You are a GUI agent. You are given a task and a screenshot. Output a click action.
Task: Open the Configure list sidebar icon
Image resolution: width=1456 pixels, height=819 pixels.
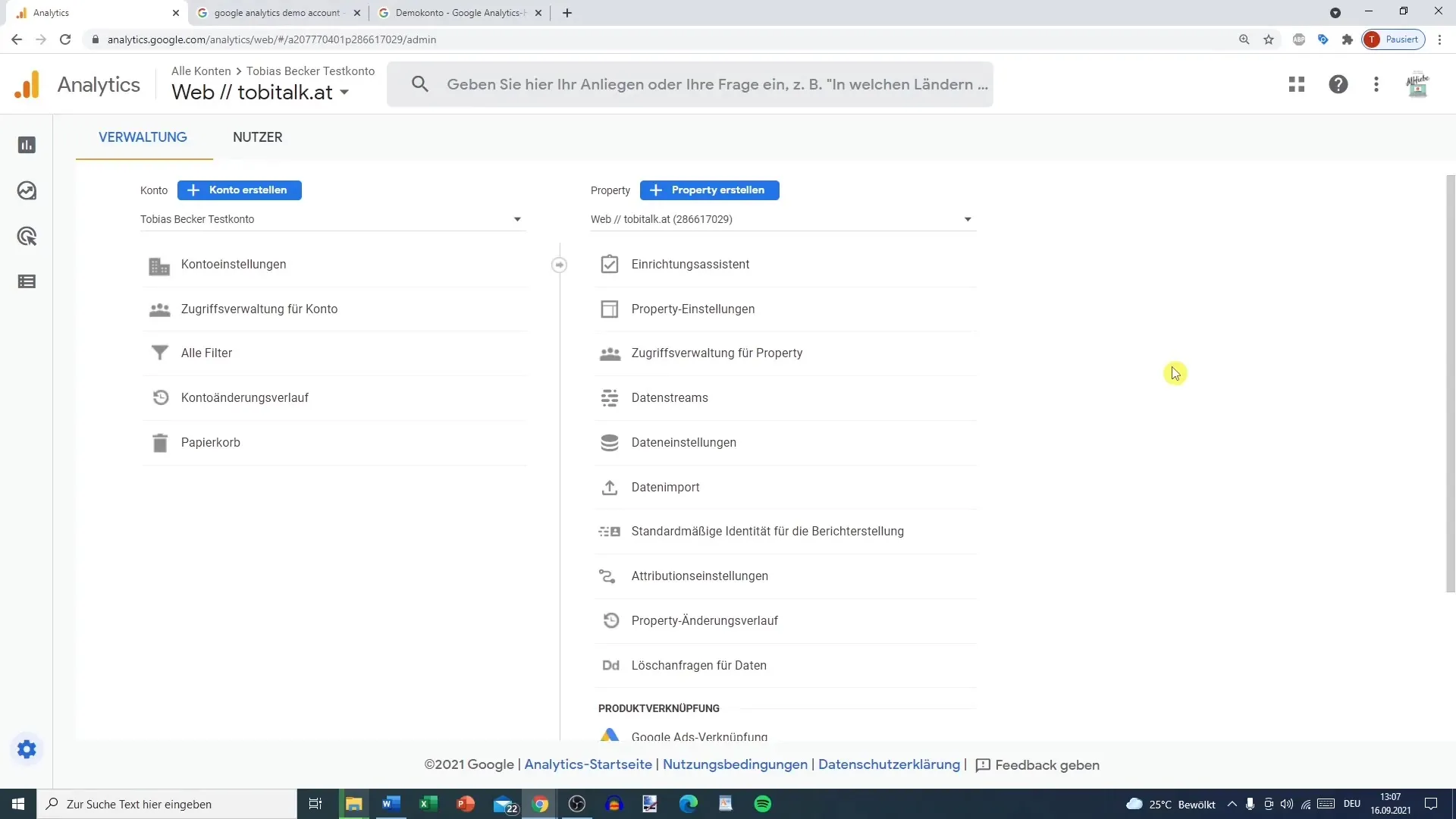click(x=27, y=281)
